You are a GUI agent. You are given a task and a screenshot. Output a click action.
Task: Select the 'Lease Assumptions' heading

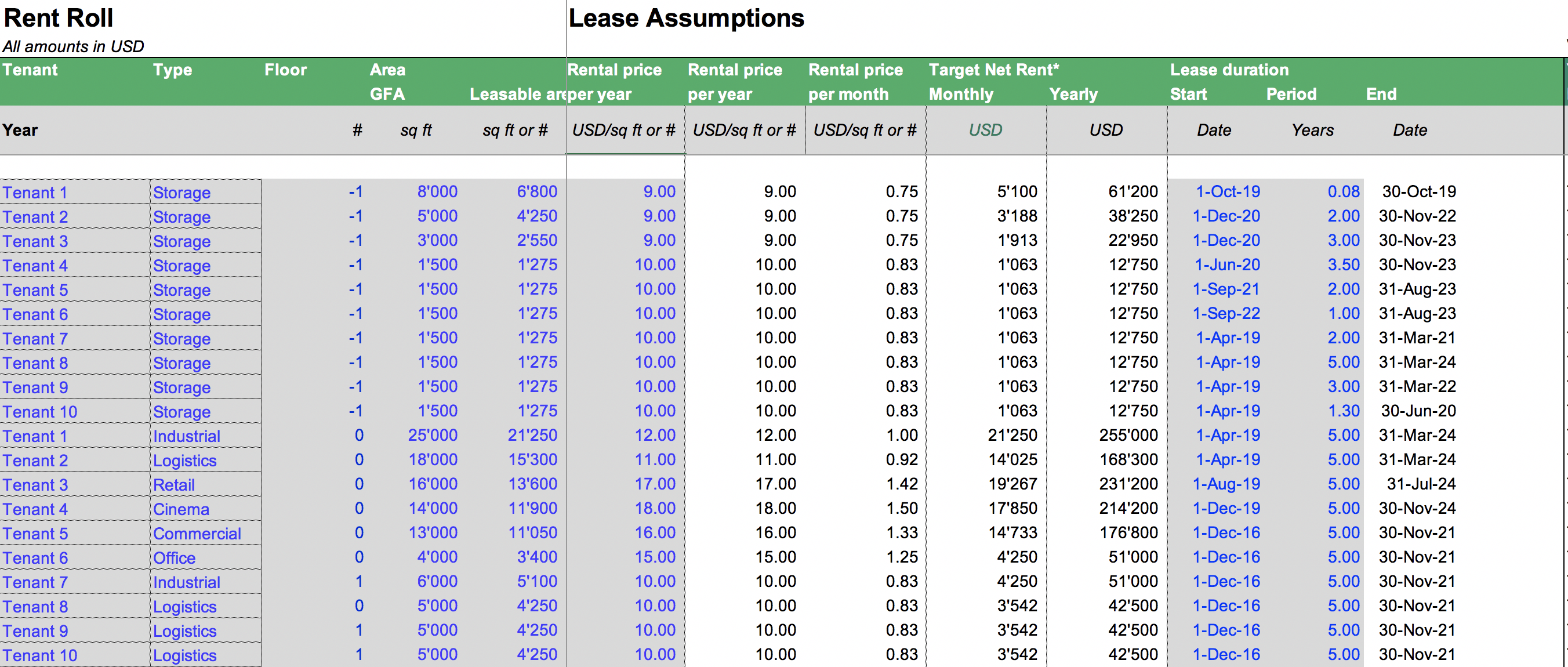pyautogui.click(x=686, y=17)
